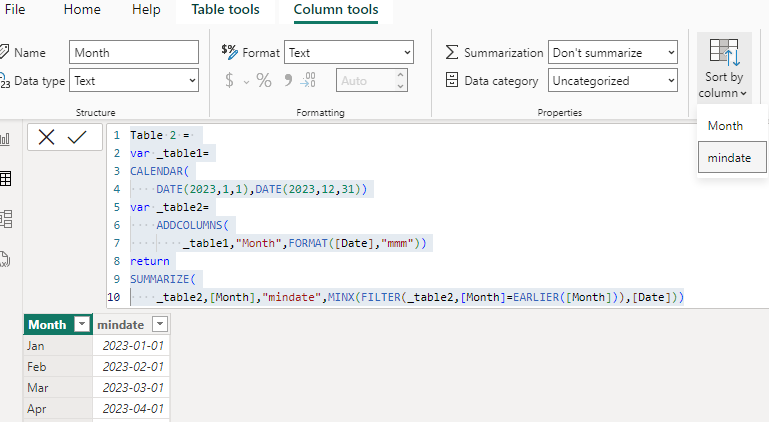
Task: Select the 2023-03-01 cell
Action: coord(131,388)
